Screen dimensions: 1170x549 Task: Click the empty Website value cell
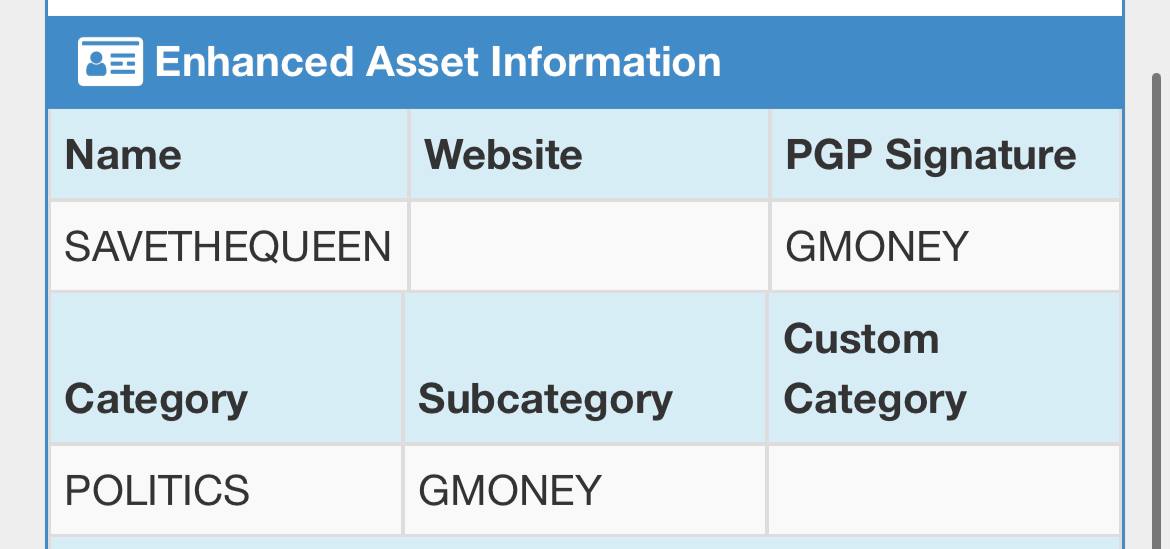(589, 246)
